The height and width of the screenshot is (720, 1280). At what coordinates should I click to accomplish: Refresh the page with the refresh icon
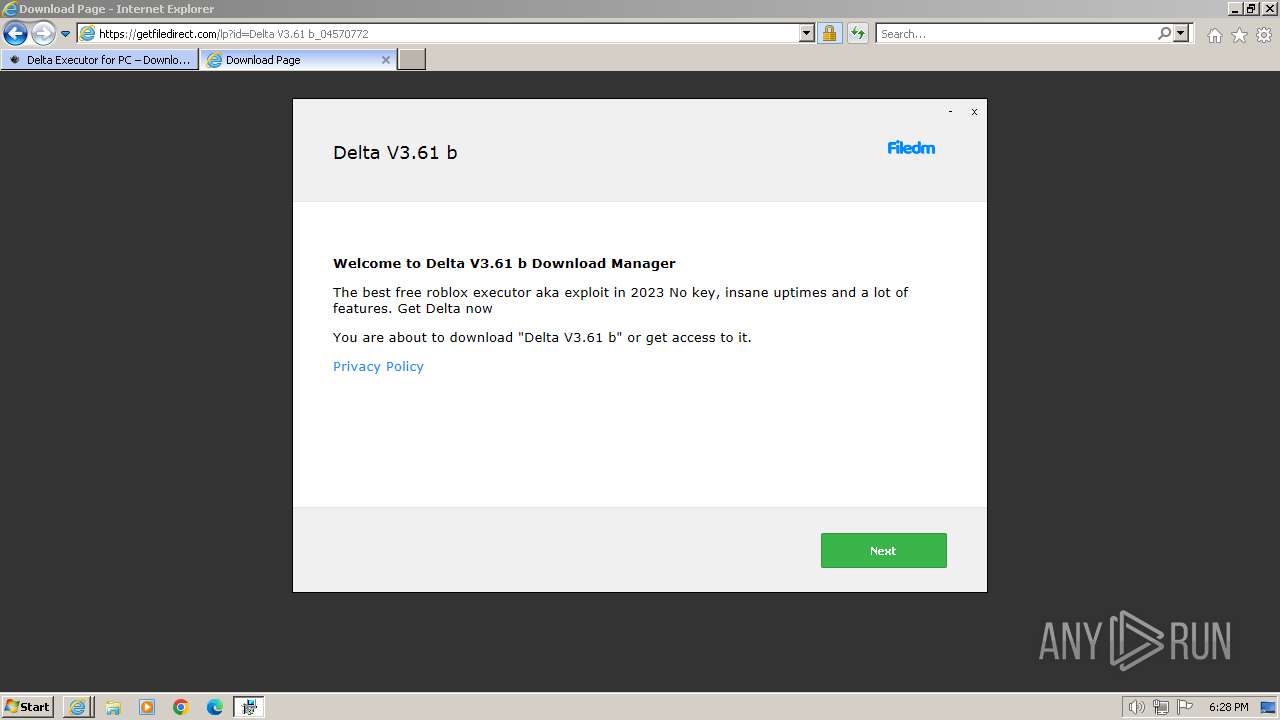858,34
